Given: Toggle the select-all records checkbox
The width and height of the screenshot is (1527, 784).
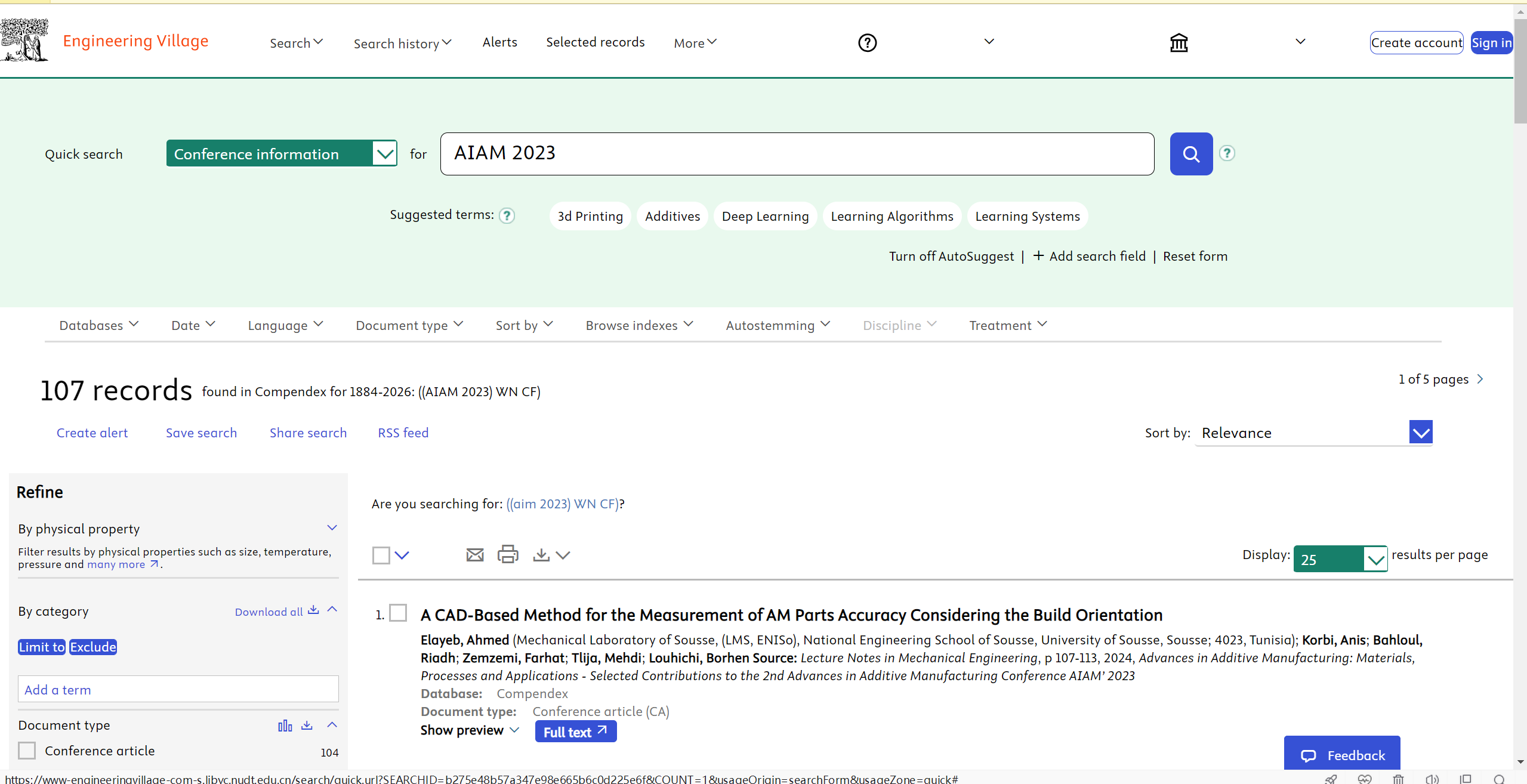Looking at the screenshot, I should click(x=381, y=555).
